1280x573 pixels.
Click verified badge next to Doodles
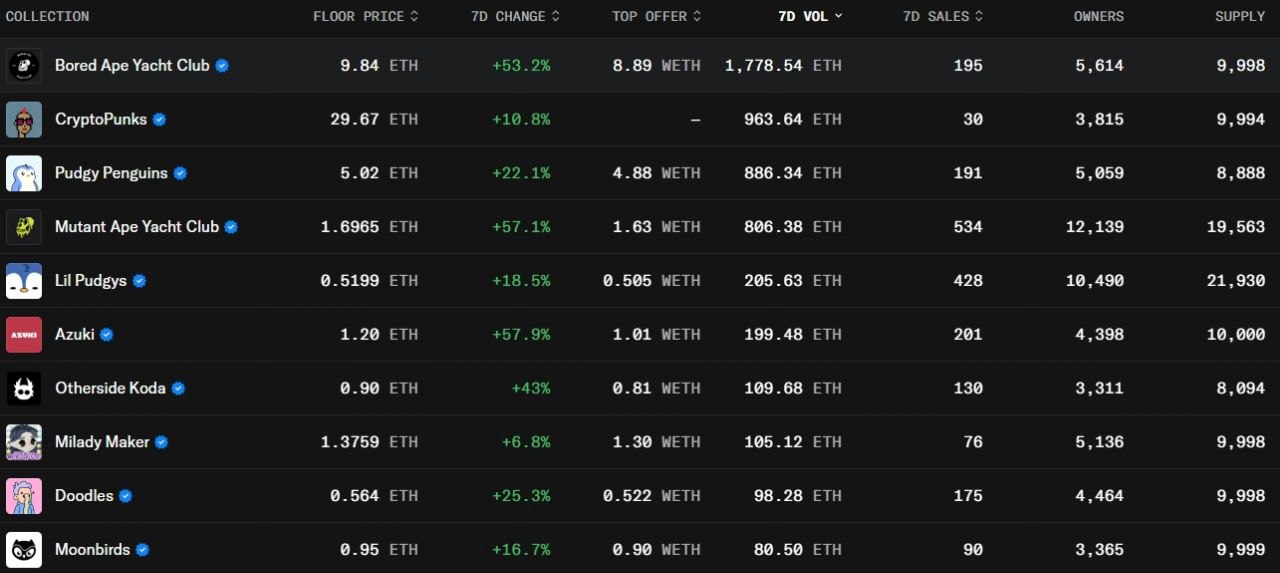tap(125, 496)
